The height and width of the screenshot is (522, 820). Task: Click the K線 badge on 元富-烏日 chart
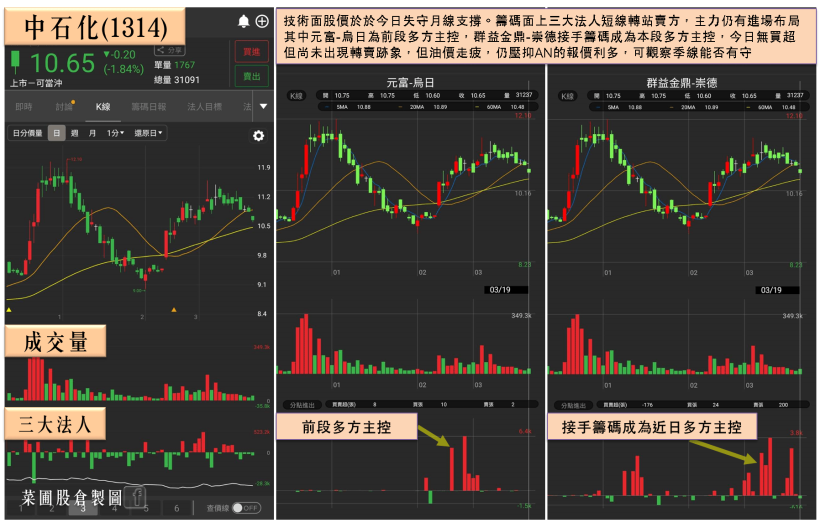click(x=297, y=96)
